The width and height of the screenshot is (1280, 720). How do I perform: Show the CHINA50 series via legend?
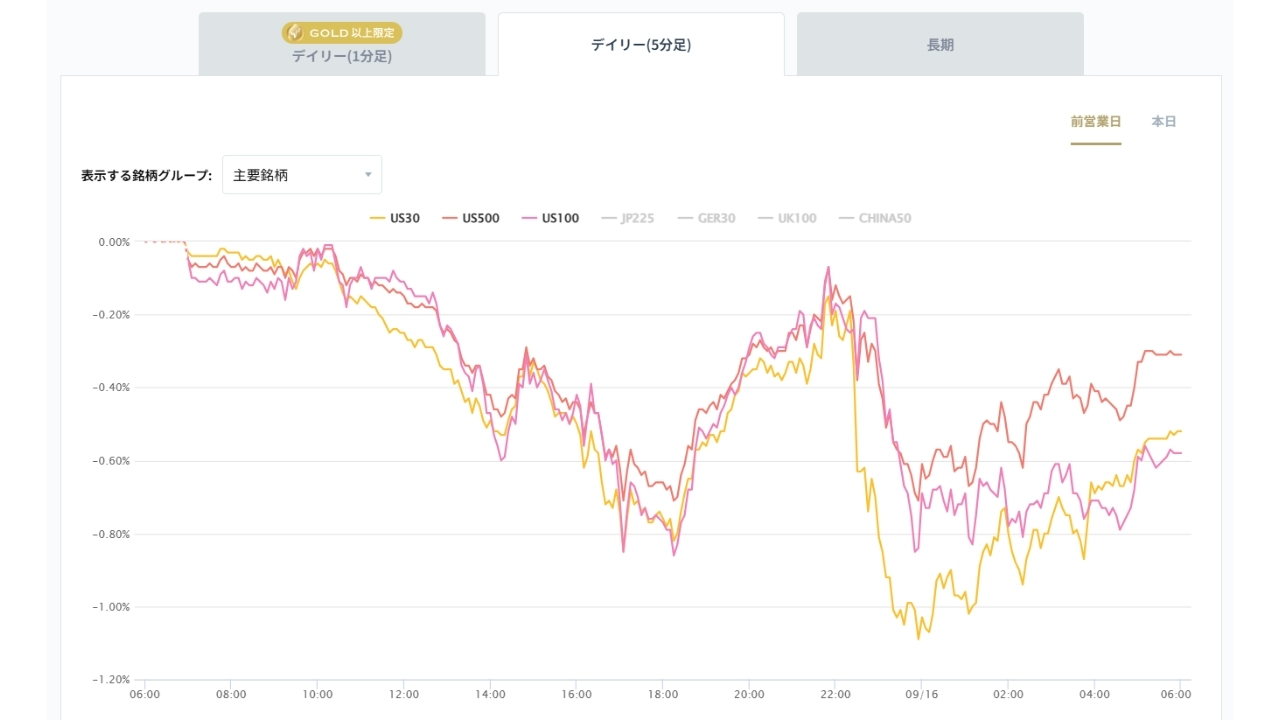(874, 218)
